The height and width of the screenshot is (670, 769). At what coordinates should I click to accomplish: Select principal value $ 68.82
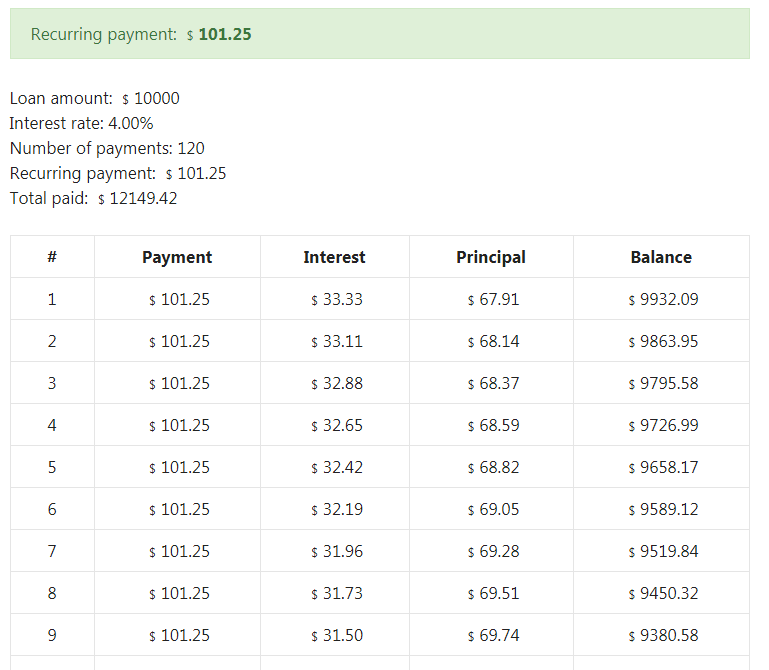point(493,467)
